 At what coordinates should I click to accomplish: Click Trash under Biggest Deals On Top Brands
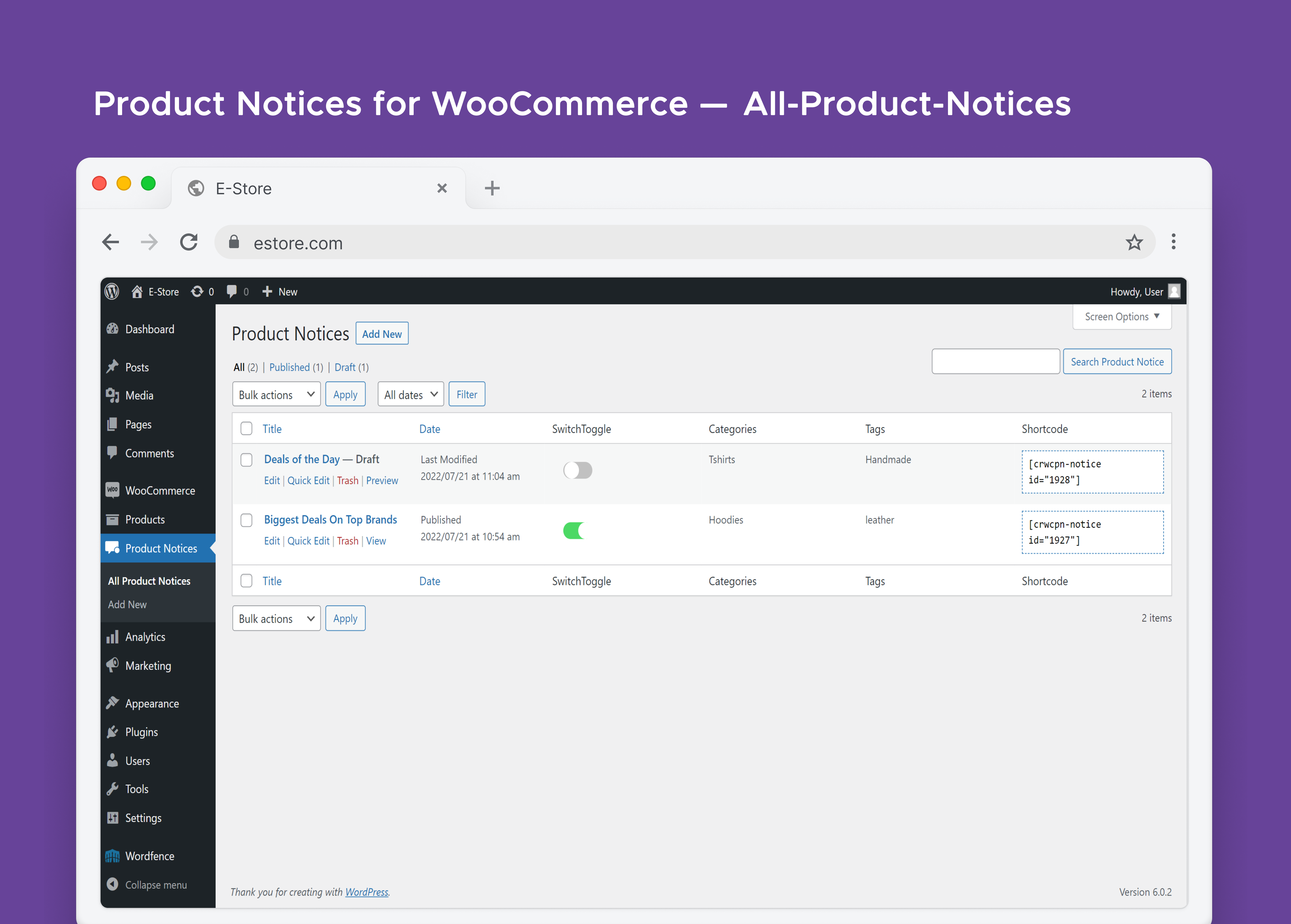coord(348,541)
